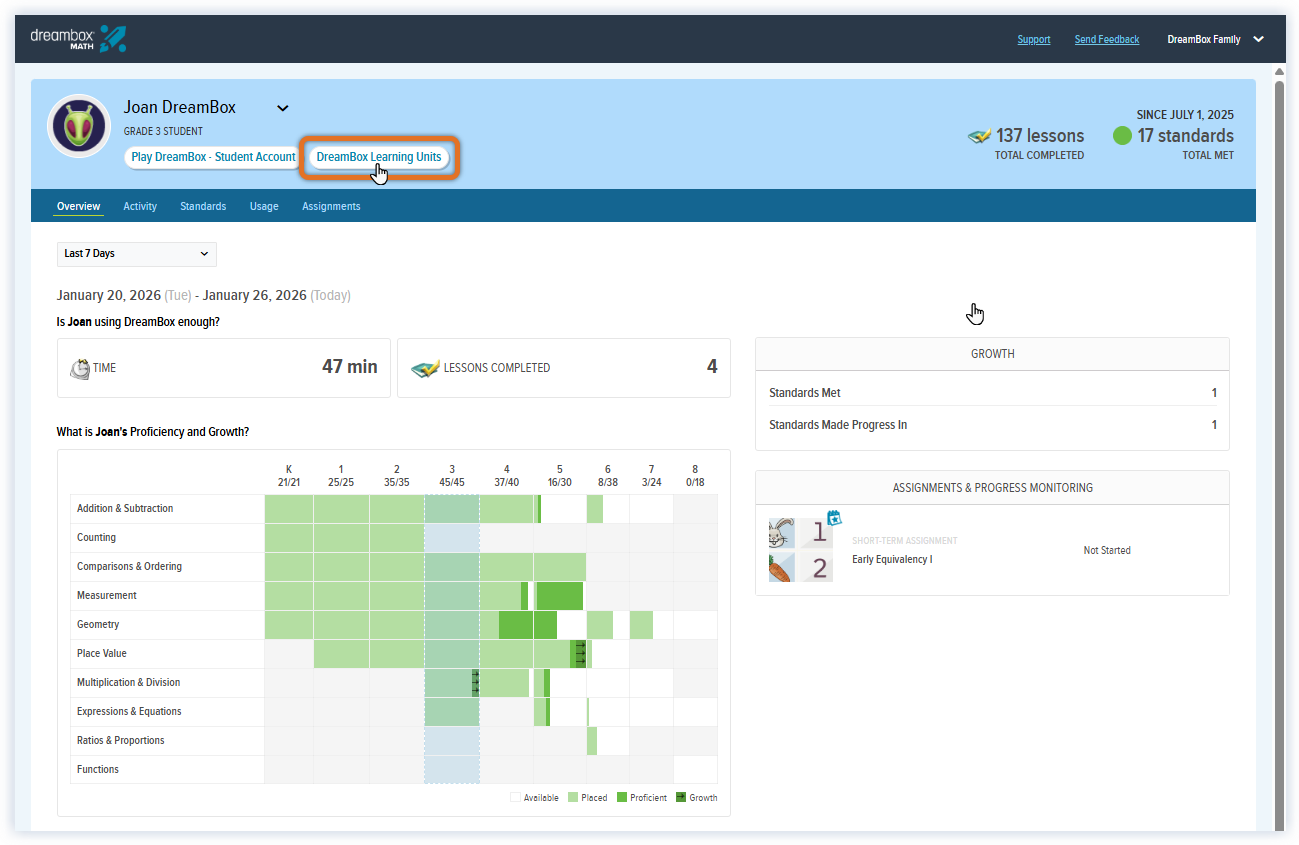The image size is (1299, 845).
Task: Open the Send Feedback link
Action: click(1107, 40)
